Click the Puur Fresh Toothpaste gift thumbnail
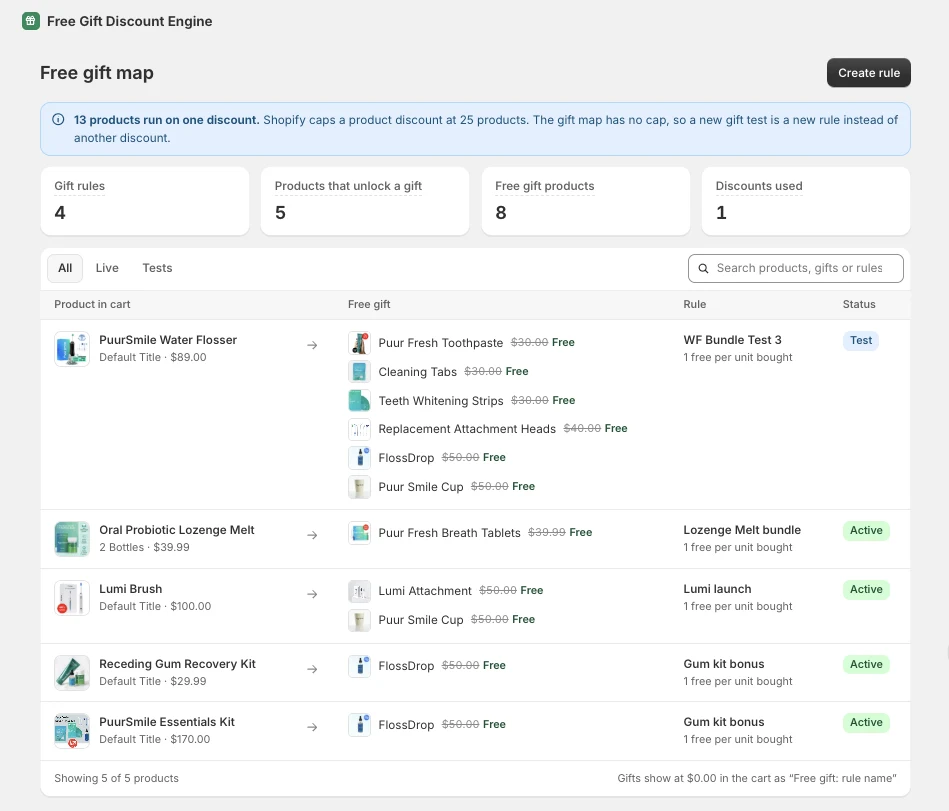This screenshot has width=949, height=811. (x=360, y=343)
